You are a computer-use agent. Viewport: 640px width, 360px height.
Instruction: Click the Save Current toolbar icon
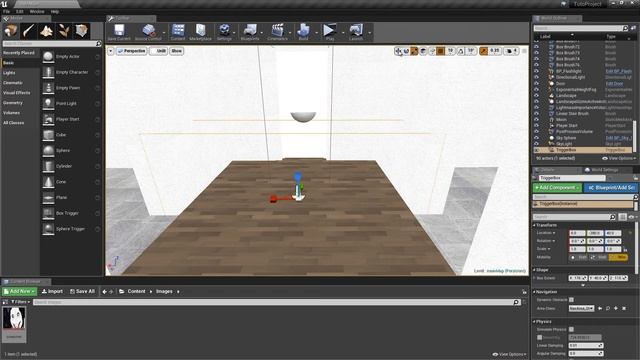click(119, 32)
